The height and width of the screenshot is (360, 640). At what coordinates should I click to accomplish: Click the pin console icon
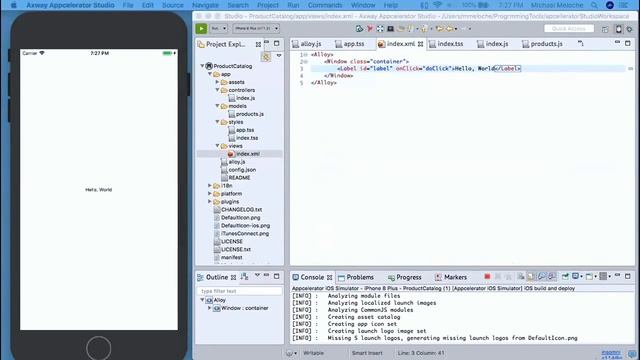[x=565, y=277]
